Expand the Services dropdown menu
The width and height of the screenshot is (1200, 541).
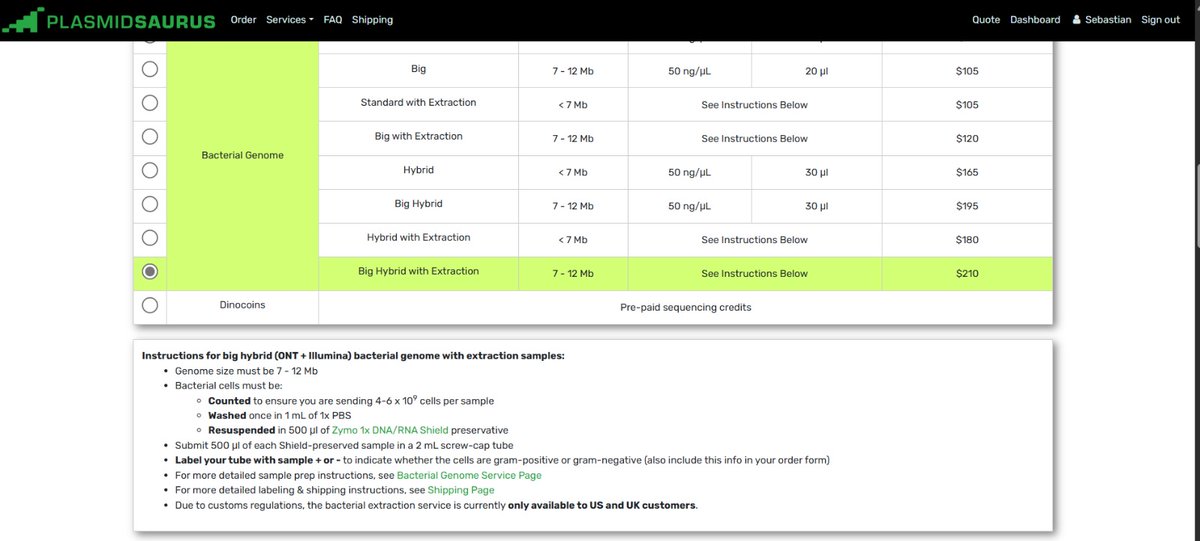290,20
